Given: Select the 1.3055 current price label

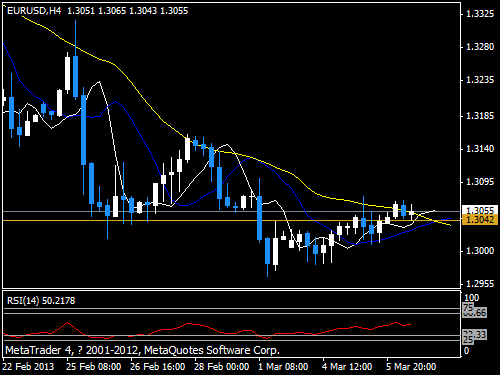Looking at the screenshot, I should coord(480,210).
